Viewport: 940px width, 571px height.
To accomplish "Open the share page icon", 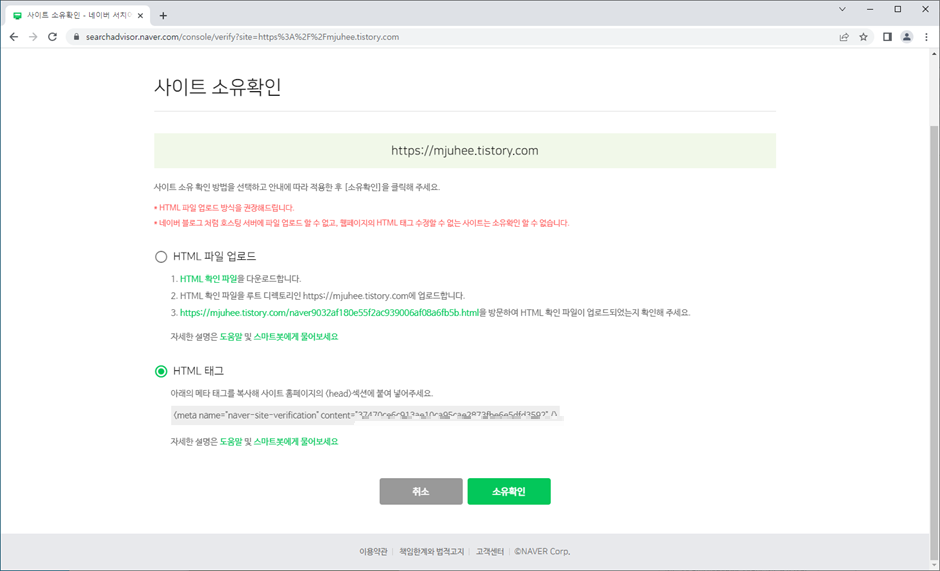I will coord(844,37).
